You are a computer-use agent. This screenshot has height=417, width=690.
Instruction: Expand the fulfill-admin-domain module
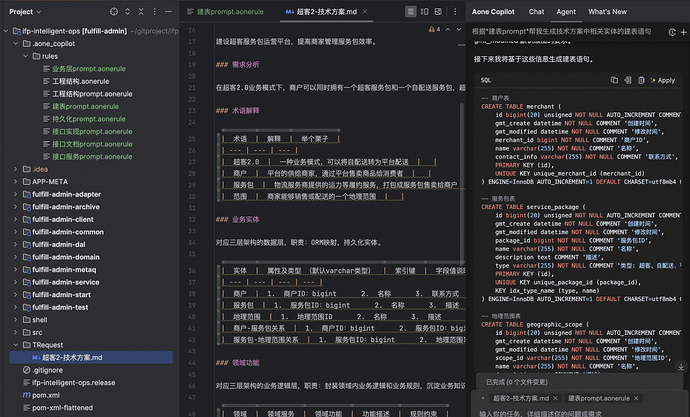point(16,257)
